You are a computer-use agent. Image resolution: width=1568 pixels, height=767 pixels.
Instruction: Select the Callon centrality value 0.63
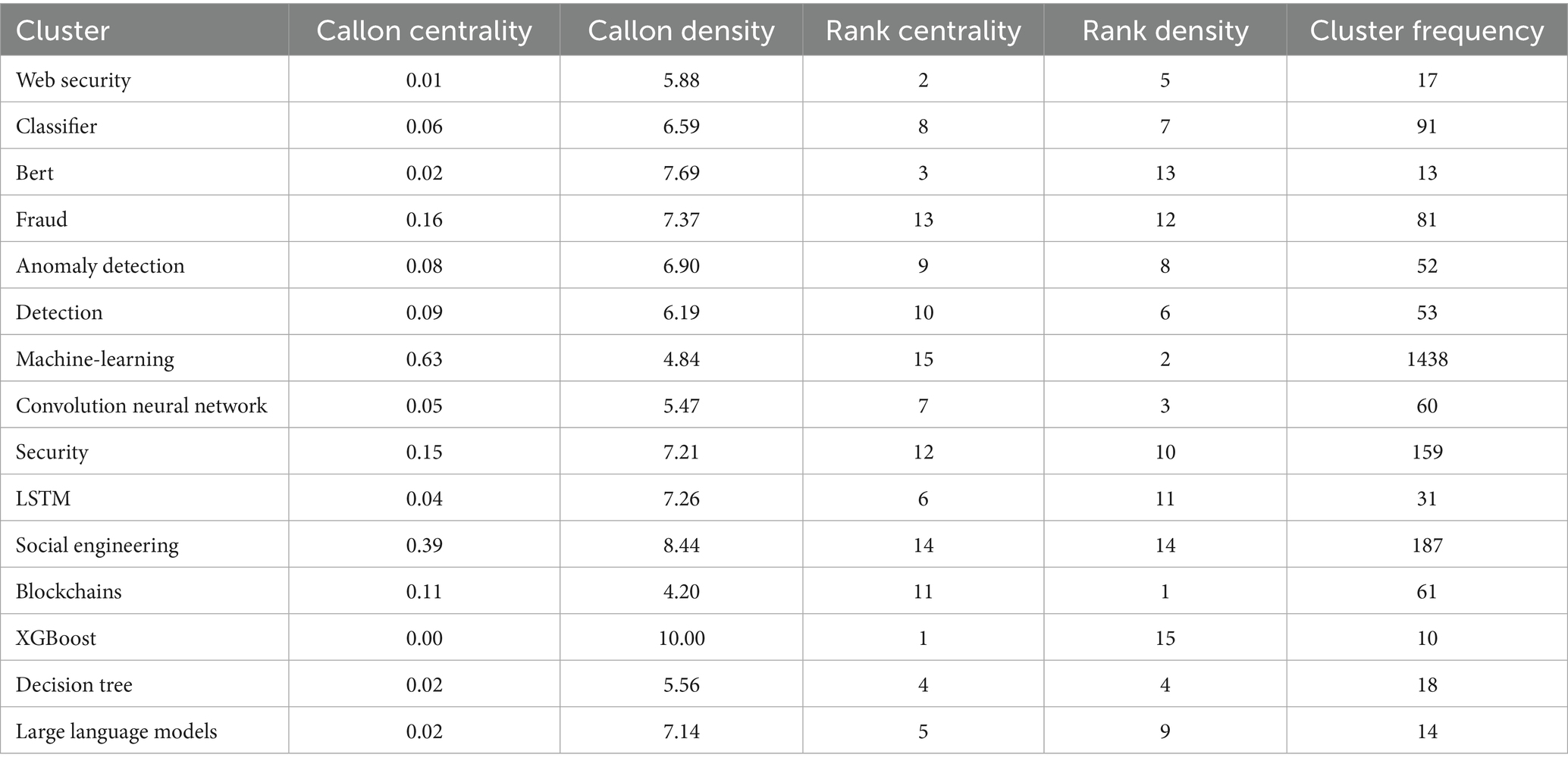(x=424, y=359)
